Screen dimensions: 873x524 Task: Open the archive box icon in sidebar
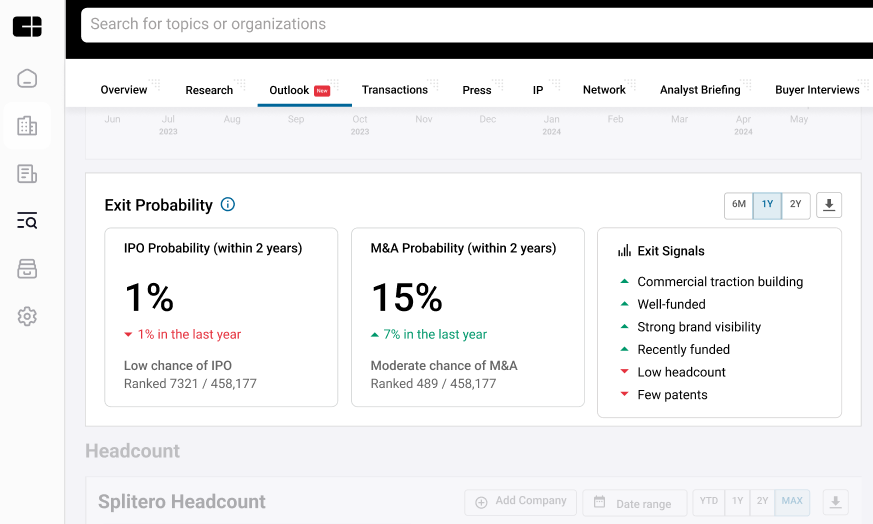(27, 269)
